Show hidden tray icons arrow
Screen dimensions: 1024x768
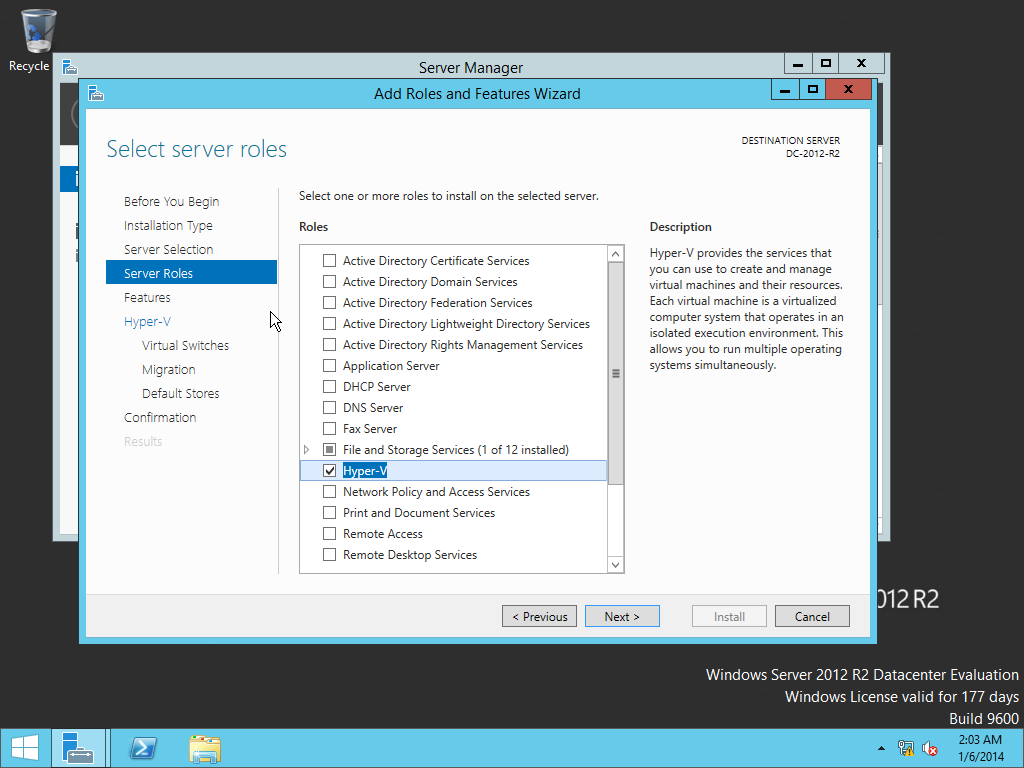pyautogui.click(x=881, y=748)
